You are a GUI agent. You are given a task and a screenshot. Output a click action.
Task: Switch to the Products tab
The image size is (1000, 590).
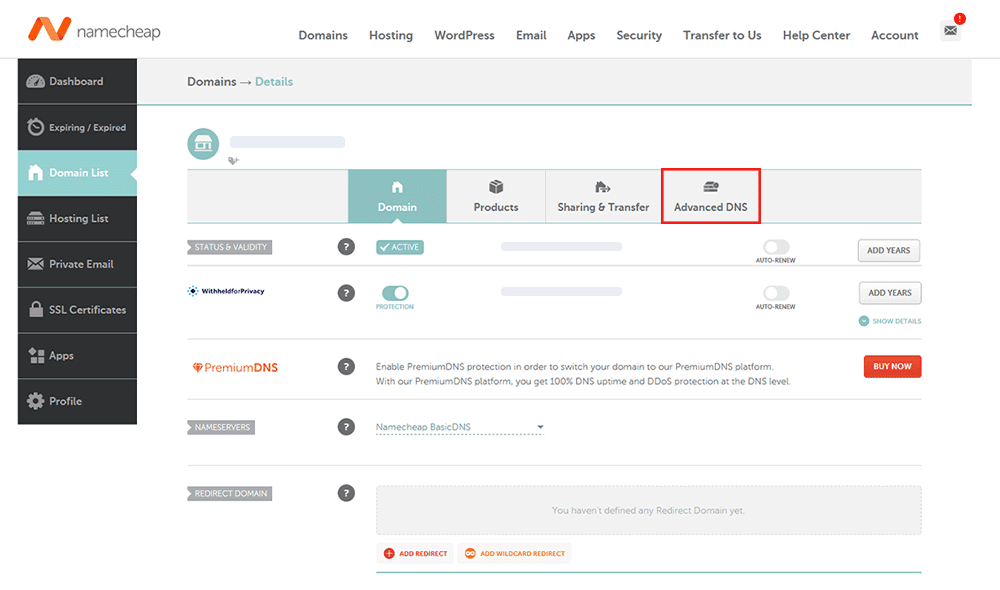(496, 196)
